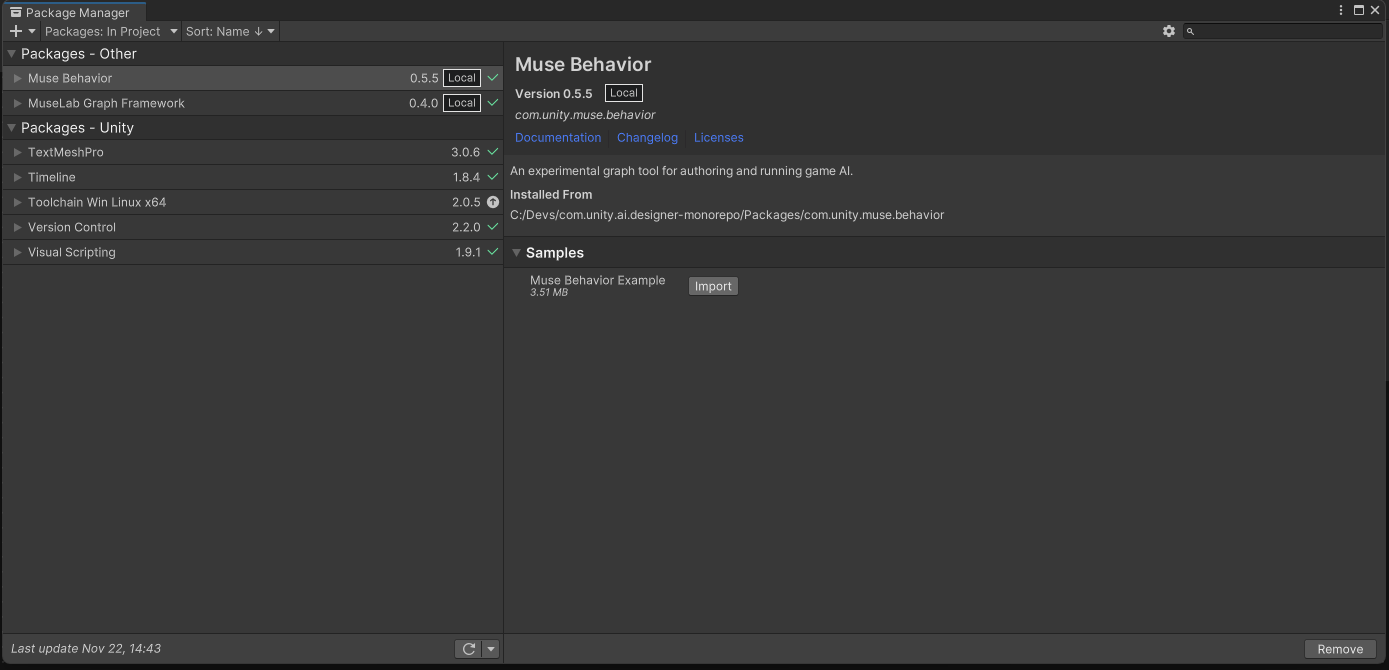Click the 3.51 MB sample size text

[x=549, y=293]
